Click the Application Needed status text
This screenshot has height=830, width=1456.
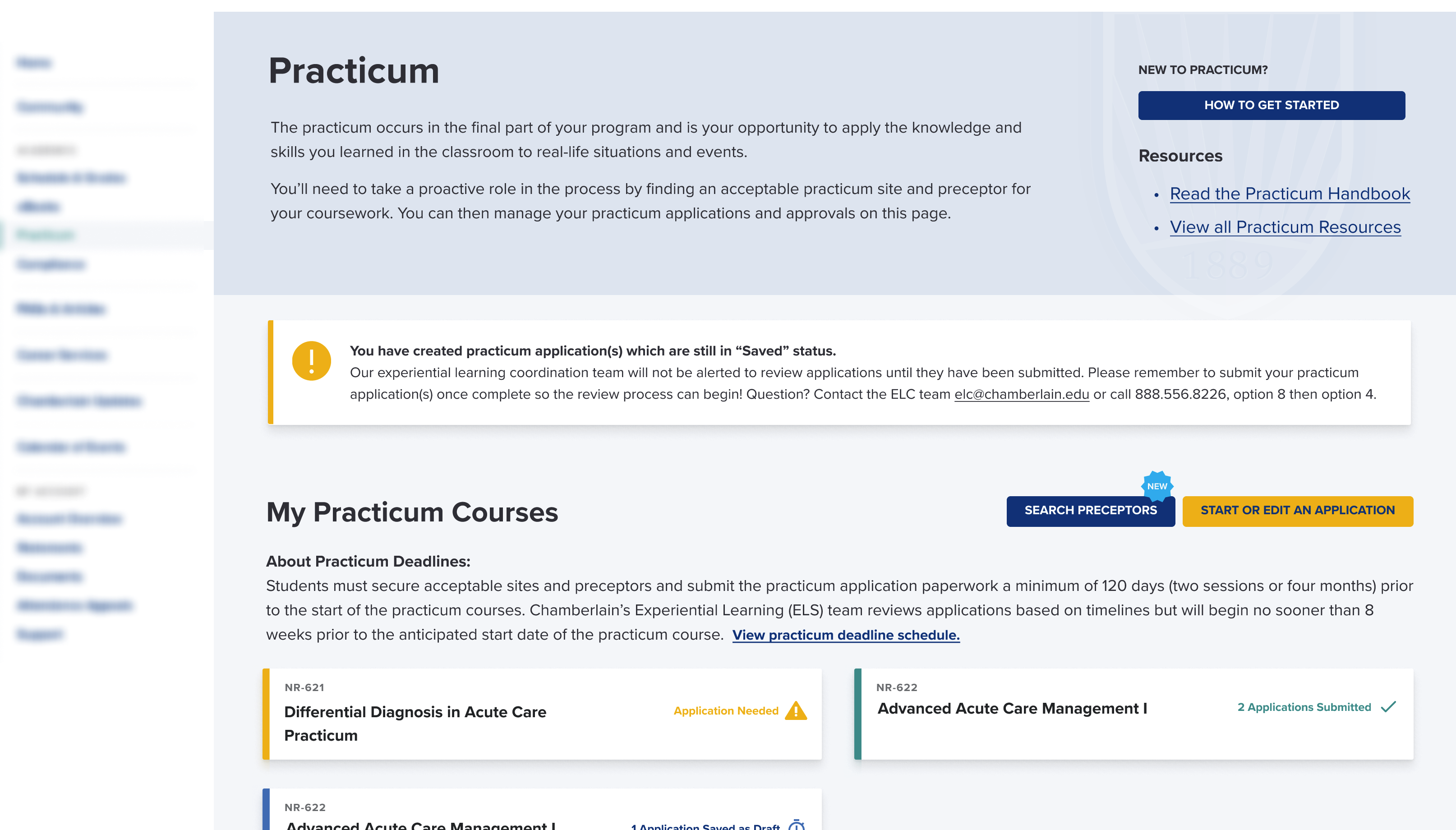tap(725, 711)
